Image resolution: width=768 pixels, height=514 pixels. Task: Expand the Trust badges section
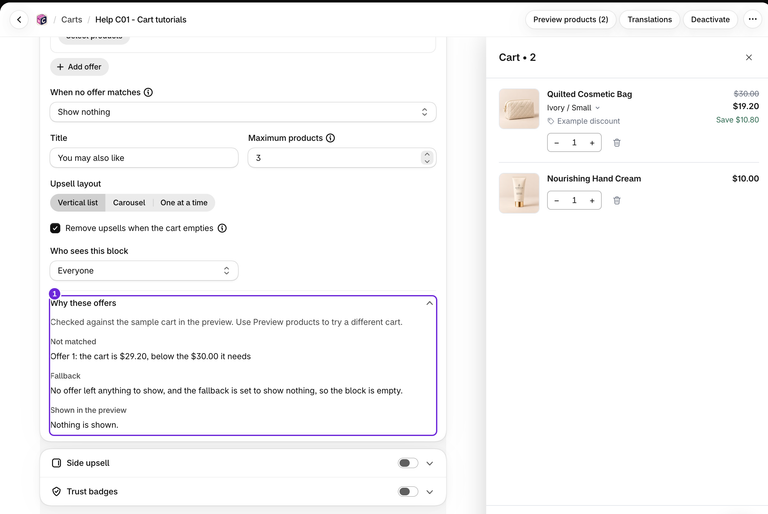[430, 491]
